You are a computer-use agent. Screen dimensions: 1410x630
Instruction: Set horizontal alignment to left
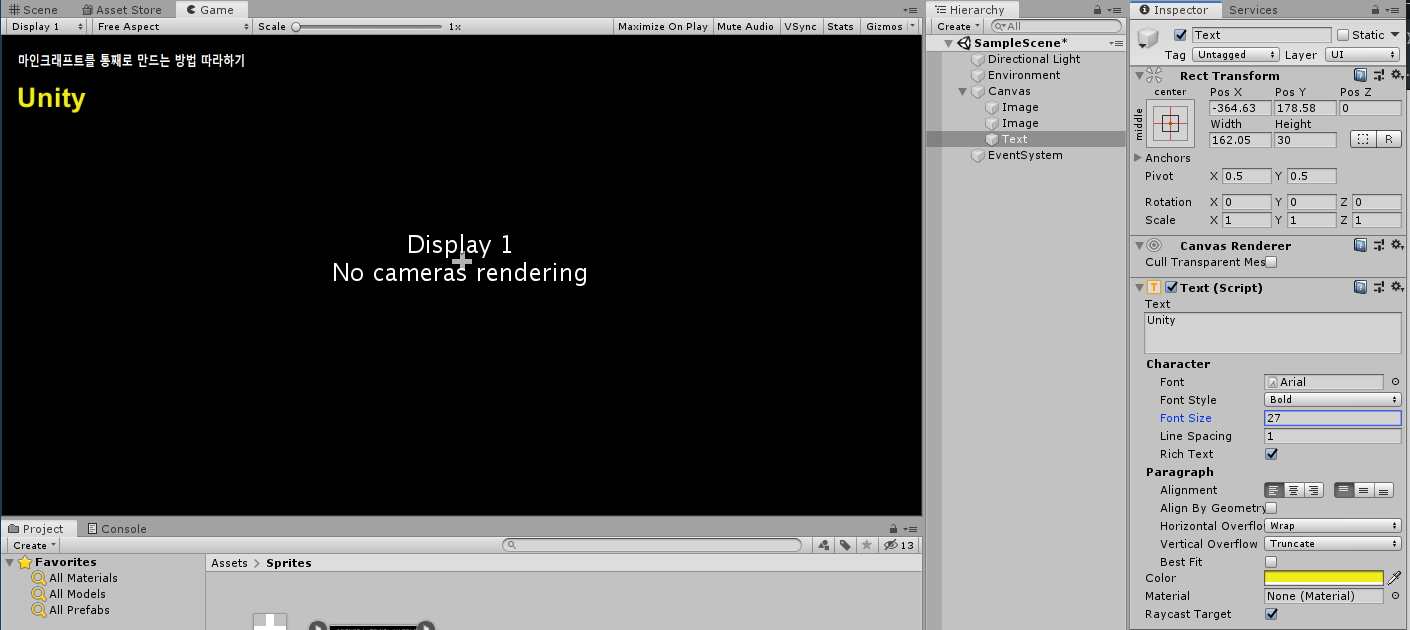(x=1274, y=490)
